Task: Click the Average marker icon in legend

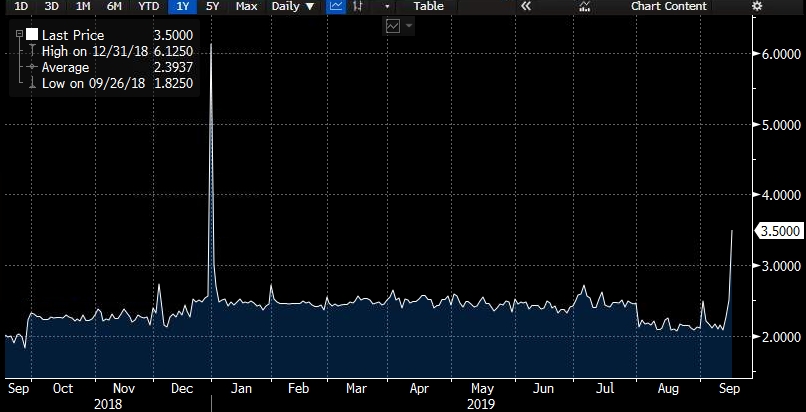Action: point(32,67)
